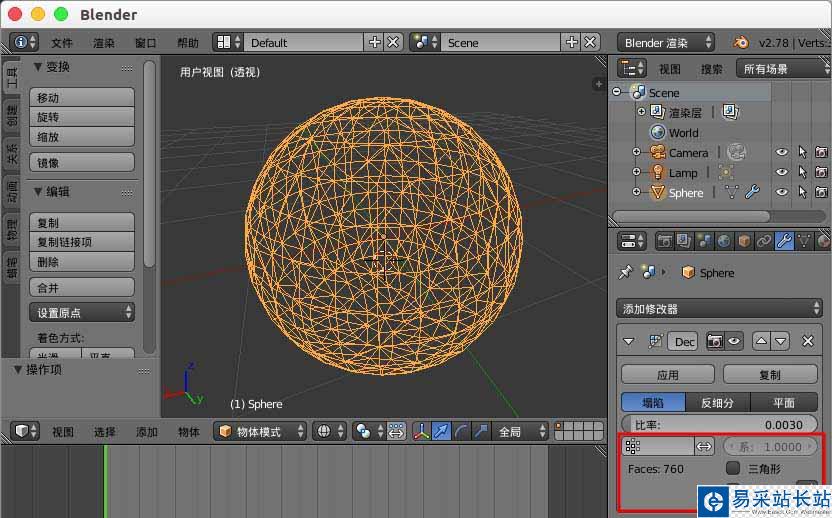Click the Blender logo icon in header

click(741, 42)
